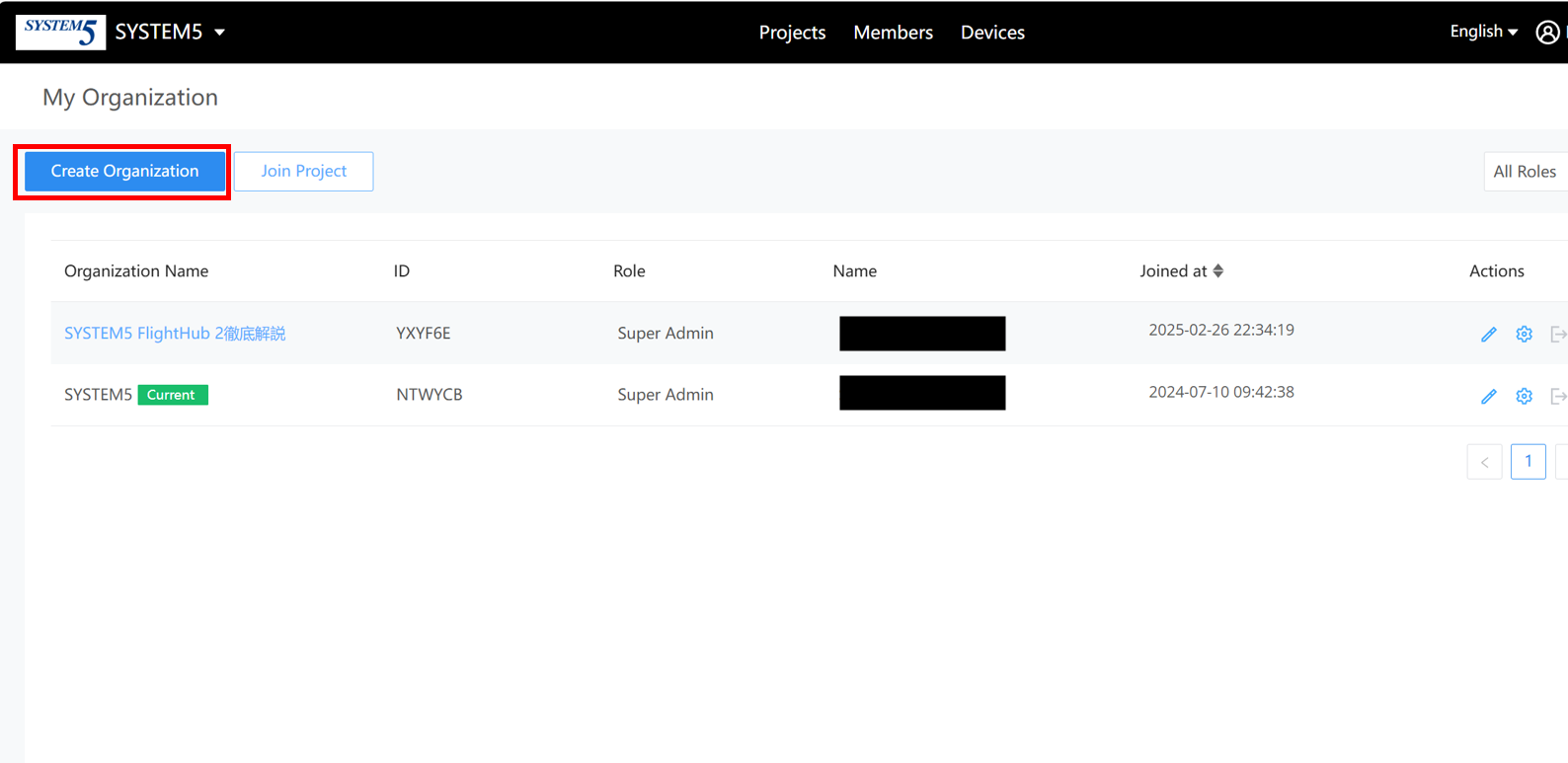Open the All Roles filter dropdown
Screen dimensions: 1568x763
tap(1526, 172)
